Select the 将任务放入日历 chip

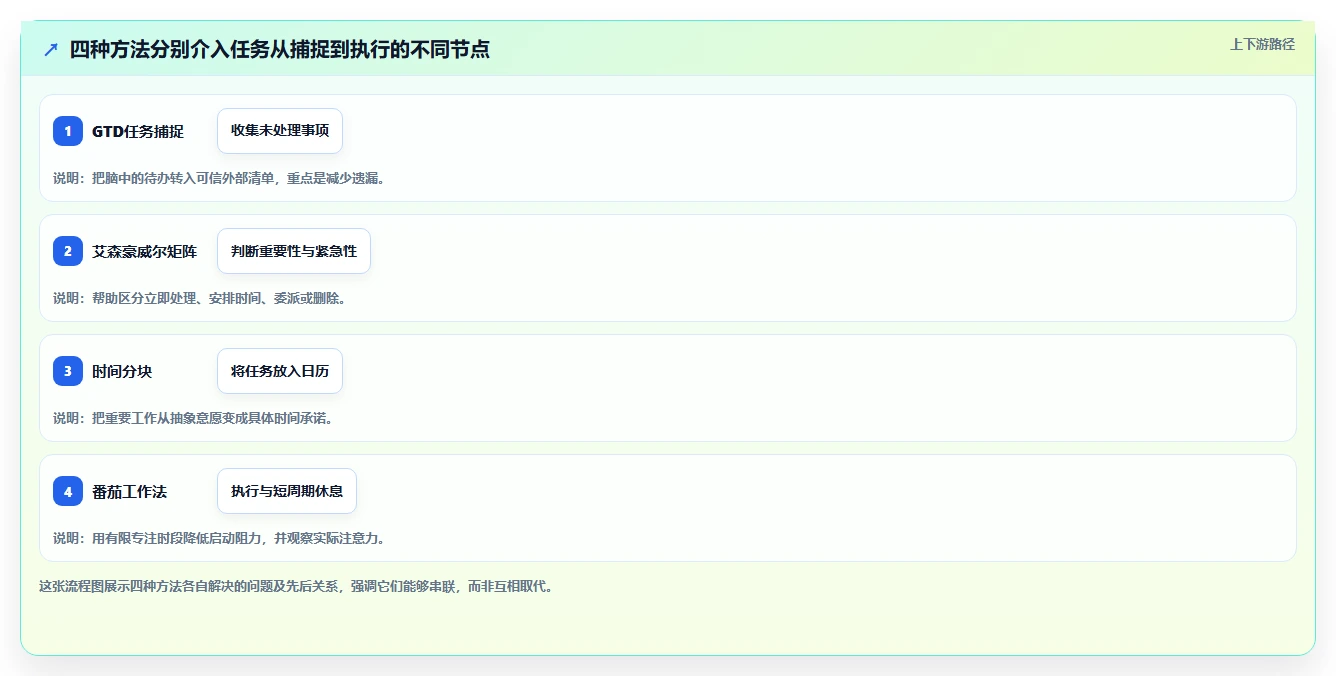tap(280, 371)
